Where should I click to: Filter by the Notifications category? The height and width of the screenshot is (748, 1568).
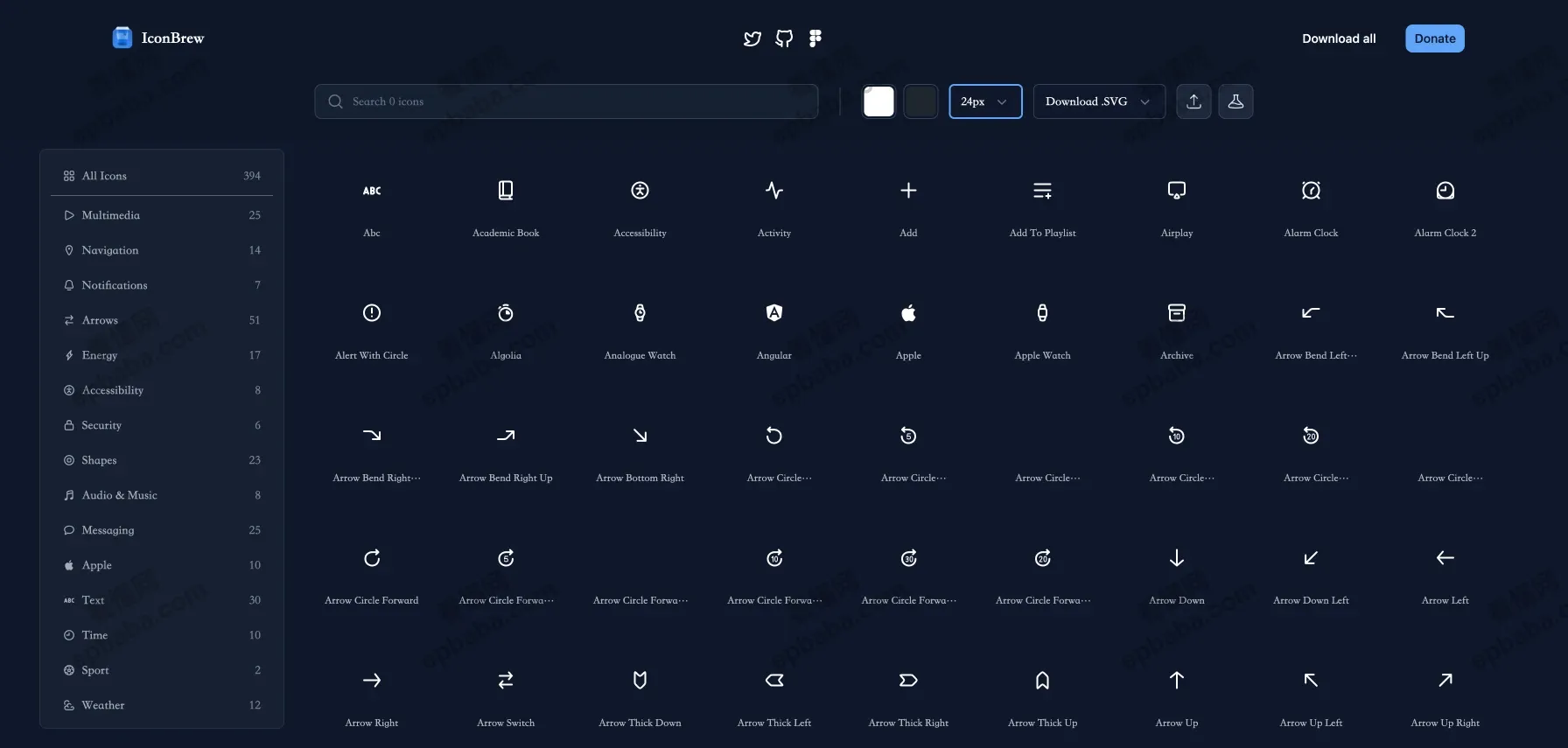162,285
